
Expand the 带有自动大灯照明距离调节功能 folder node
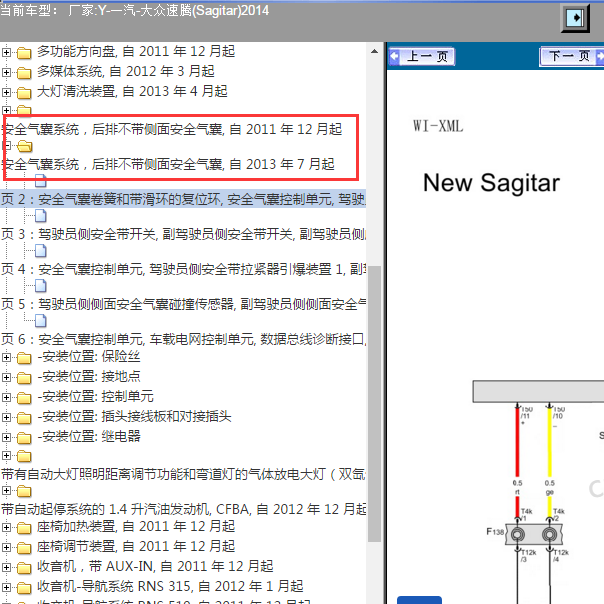(x=6, y=456)
